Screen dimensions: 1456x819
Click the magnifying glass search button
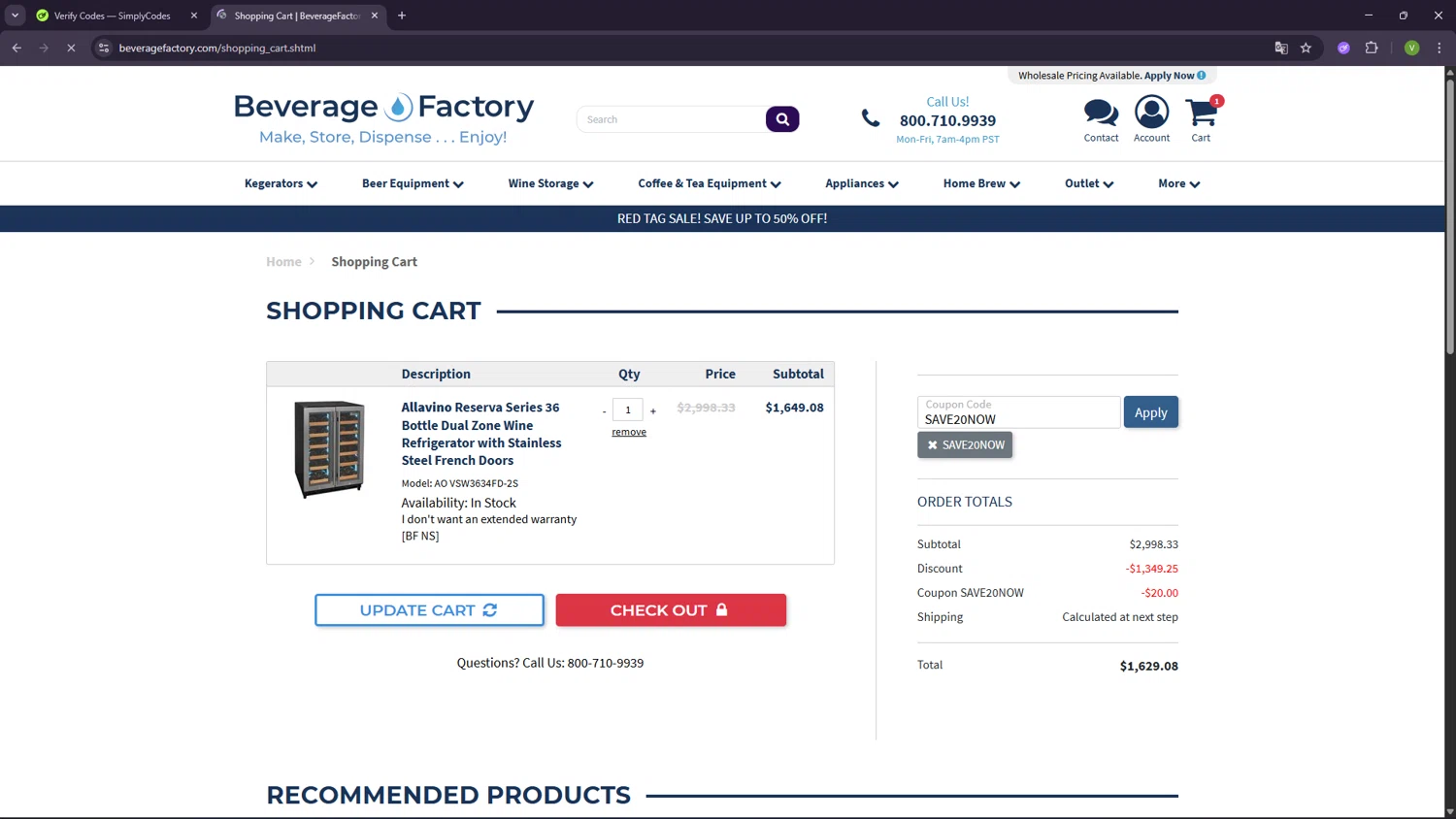(782, 119)
